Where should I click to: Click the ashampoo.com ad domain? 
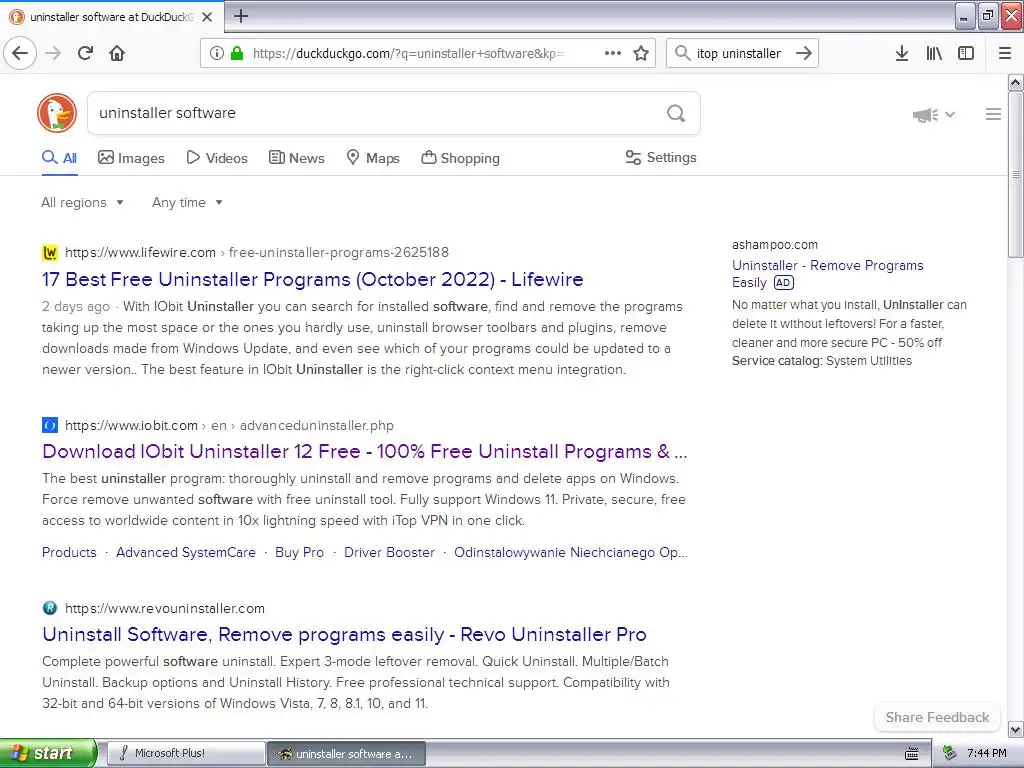(775, 245)
